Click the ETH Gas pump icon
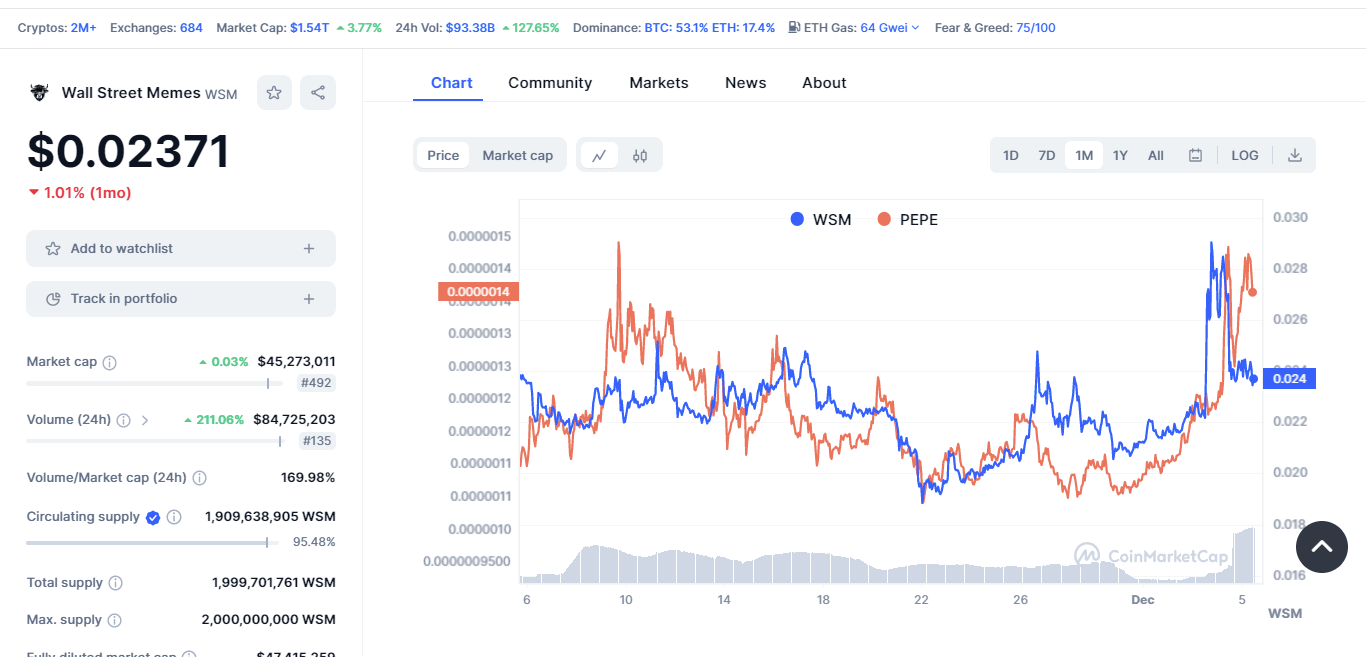 coord(794,27)
